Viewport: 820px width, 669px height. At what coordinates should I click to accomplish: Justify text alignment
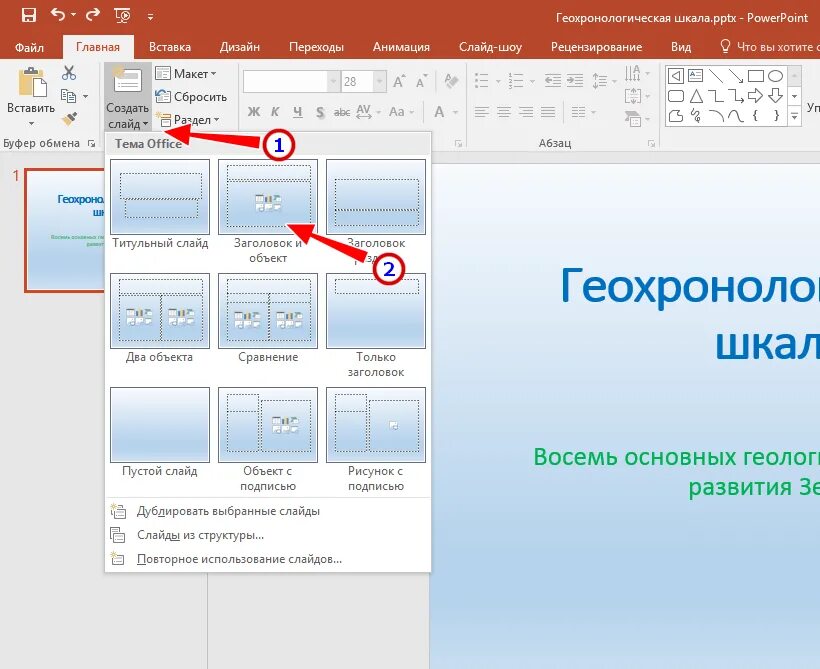[x=548, y=111]
